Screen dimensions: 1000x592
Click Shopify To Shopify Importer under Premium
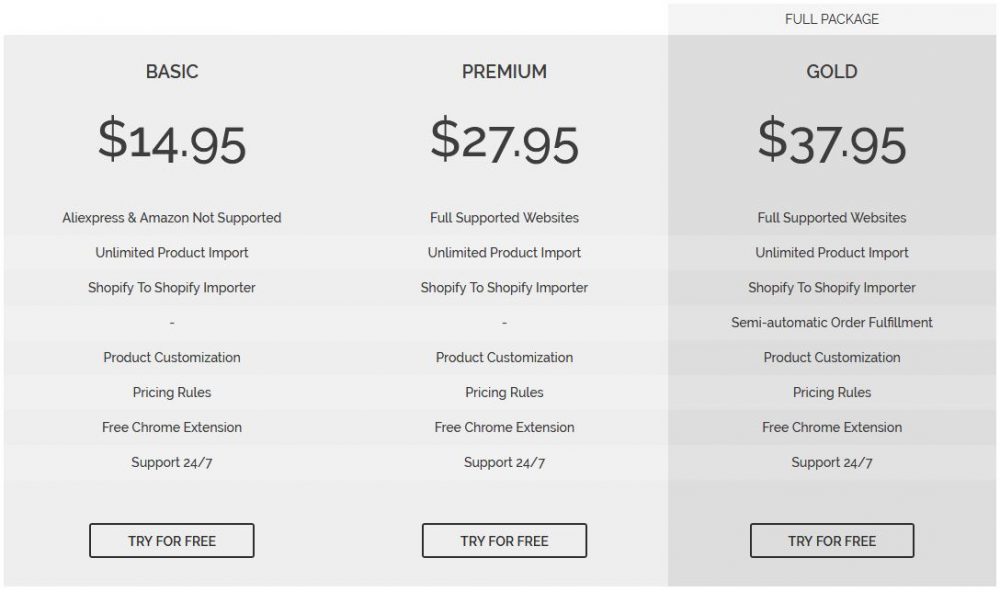pyautogui.click(x=504, y=288)
